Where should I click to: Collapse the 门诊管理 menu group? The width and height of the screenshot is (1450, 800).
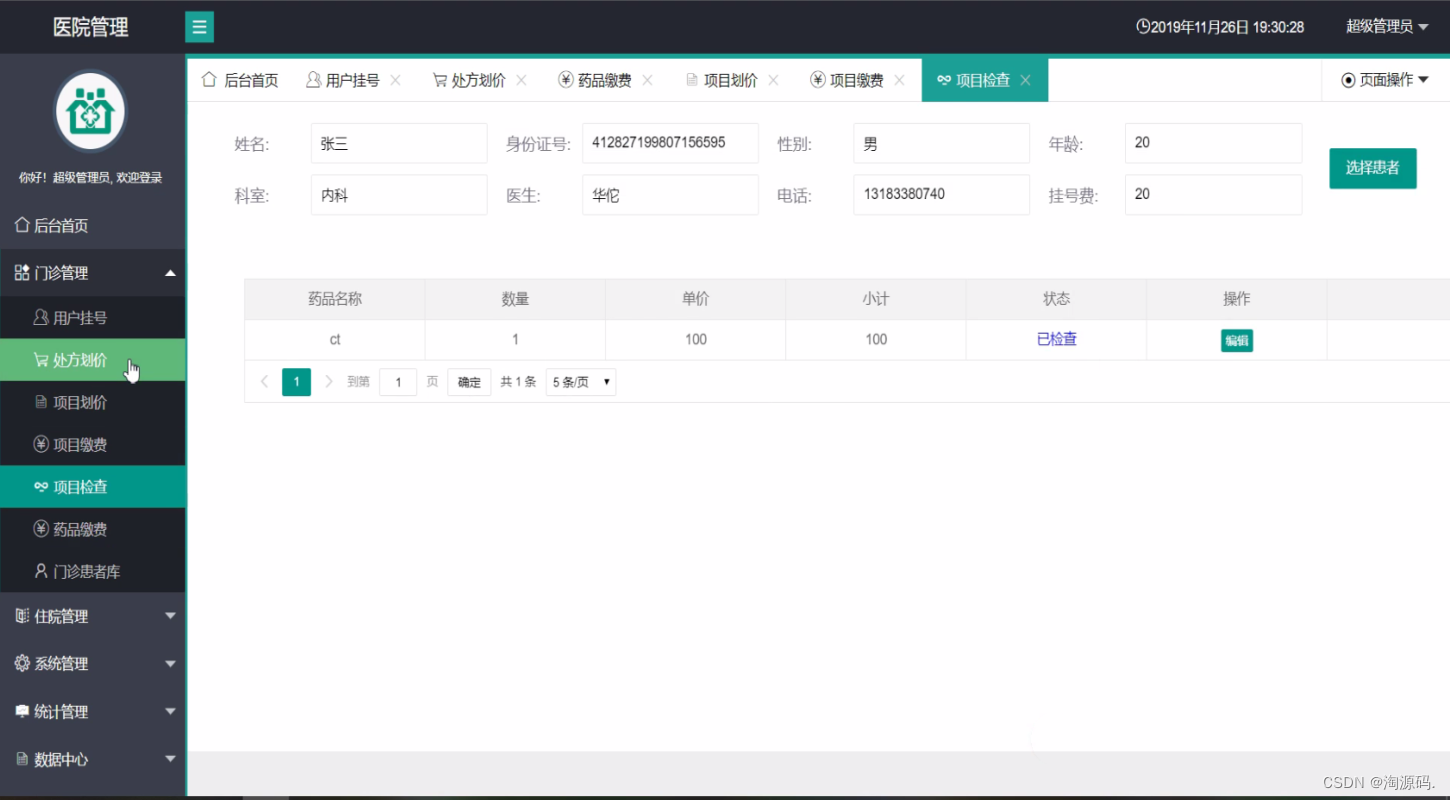[92, 272]
